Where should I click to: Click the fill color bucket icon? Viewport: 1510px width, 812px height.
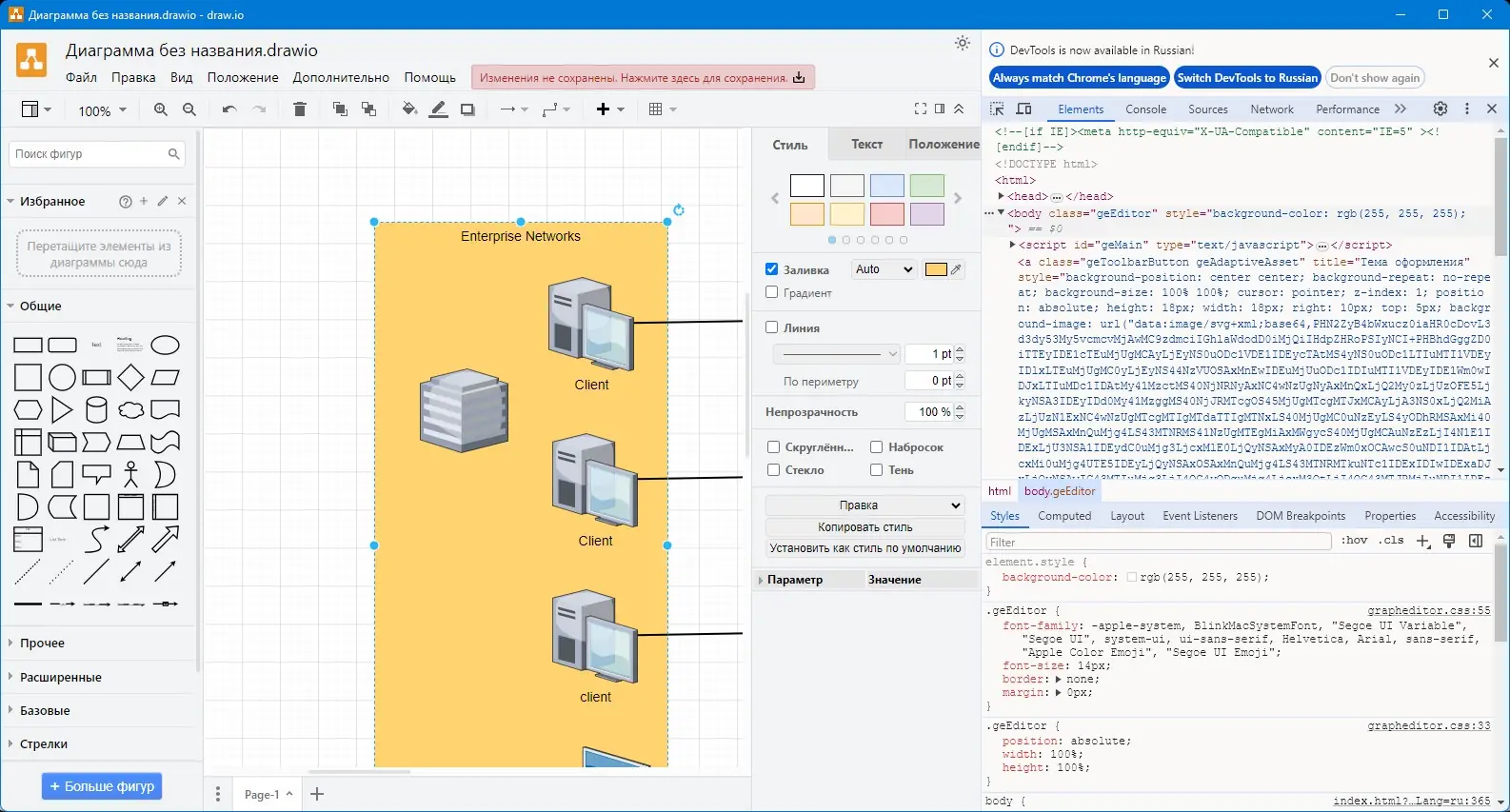pyautogui.click(x=409, y=109)
